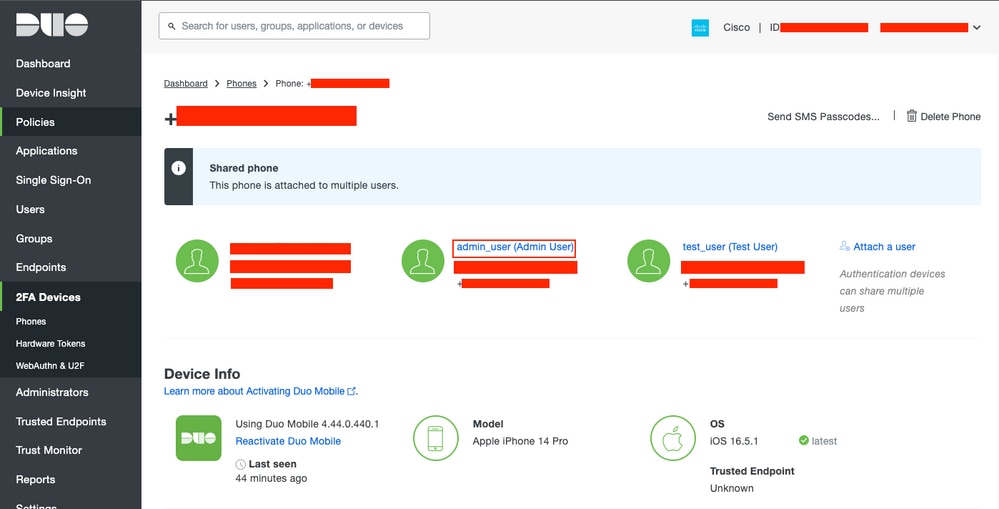Click the Duo logo in the sidebar

click(x=52, y=25)
